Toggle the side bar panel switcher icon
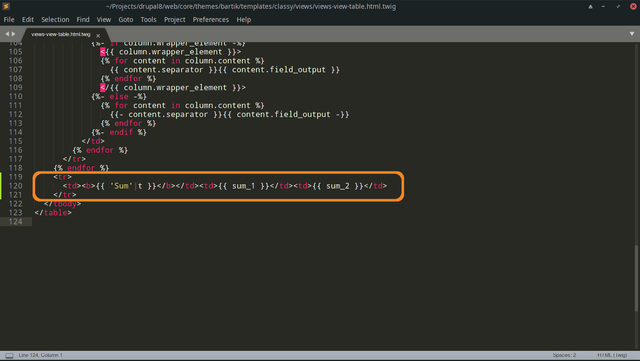The height and width of the screenshot is (361, 640). (9, 356)
